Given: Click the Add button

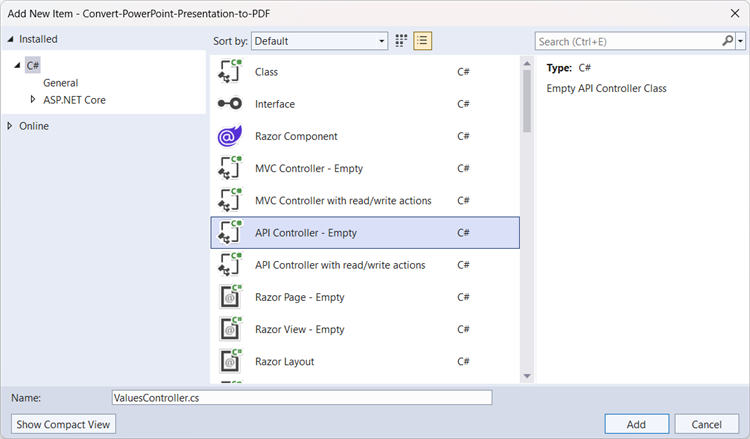Looking at the screenshot, I should point(637,424).
